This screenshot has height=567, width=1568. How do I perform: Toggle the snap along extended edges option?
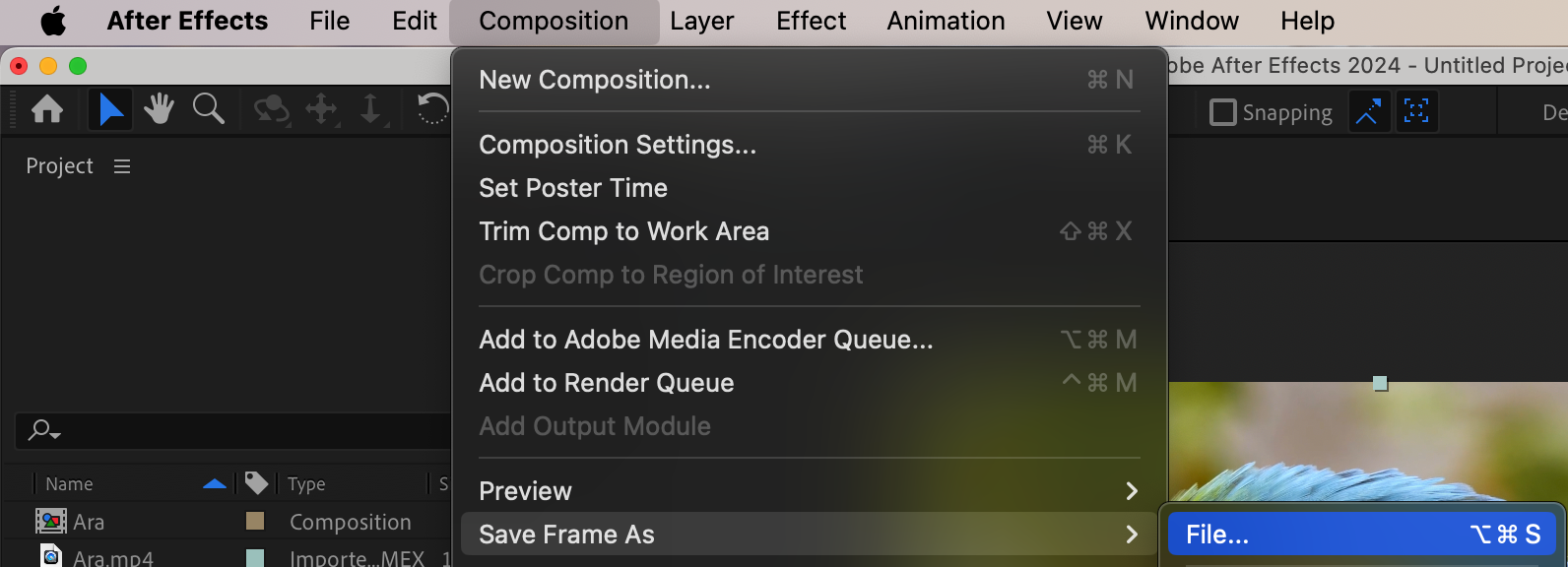(1367, 112)
